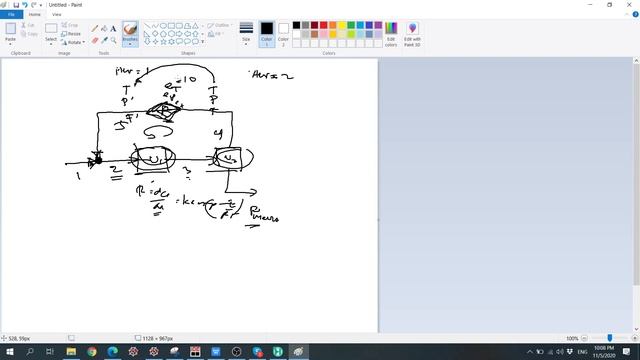The height and width of the screenshot is (360, 640).
Task: Select the Line shape
Action: pos(147,26)
